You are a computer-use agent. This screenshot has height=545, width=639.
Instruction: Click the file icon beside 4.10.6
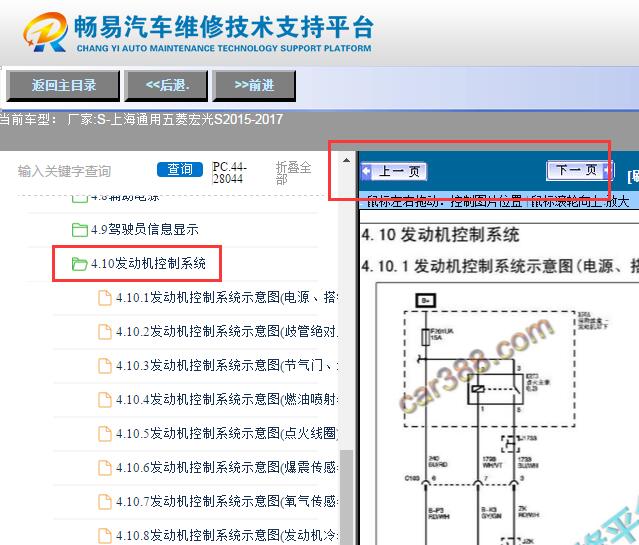(x=105, y=468)
